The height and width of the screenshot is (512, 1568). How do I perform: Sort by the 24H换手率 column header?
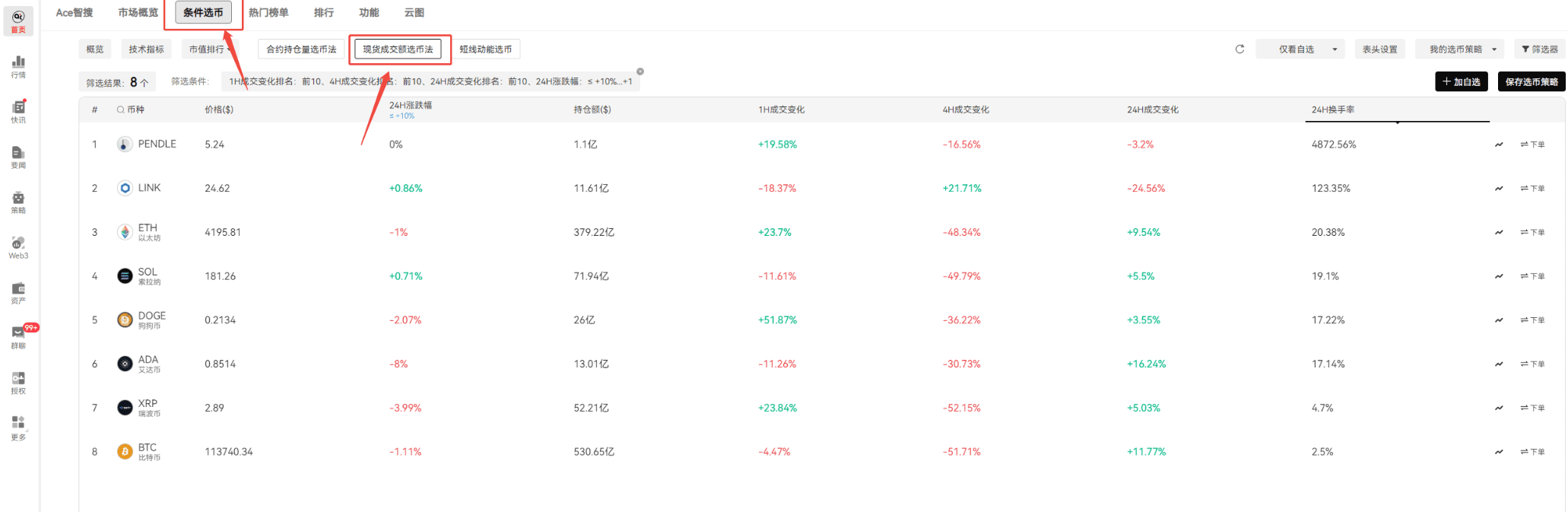point(1332,110)
